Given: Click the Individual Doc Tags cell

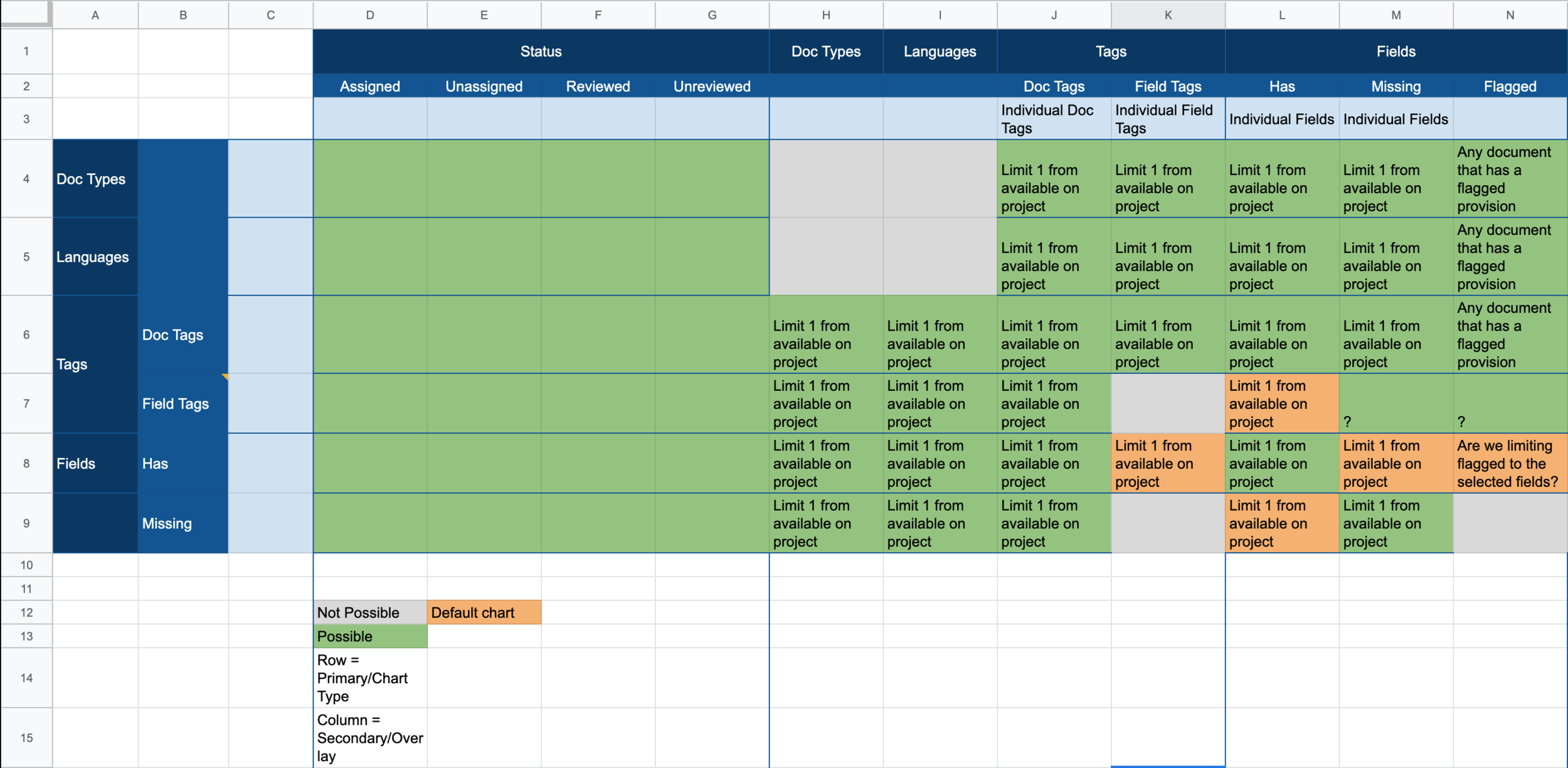Looking at the screenshot, I should click(1054, 119).
